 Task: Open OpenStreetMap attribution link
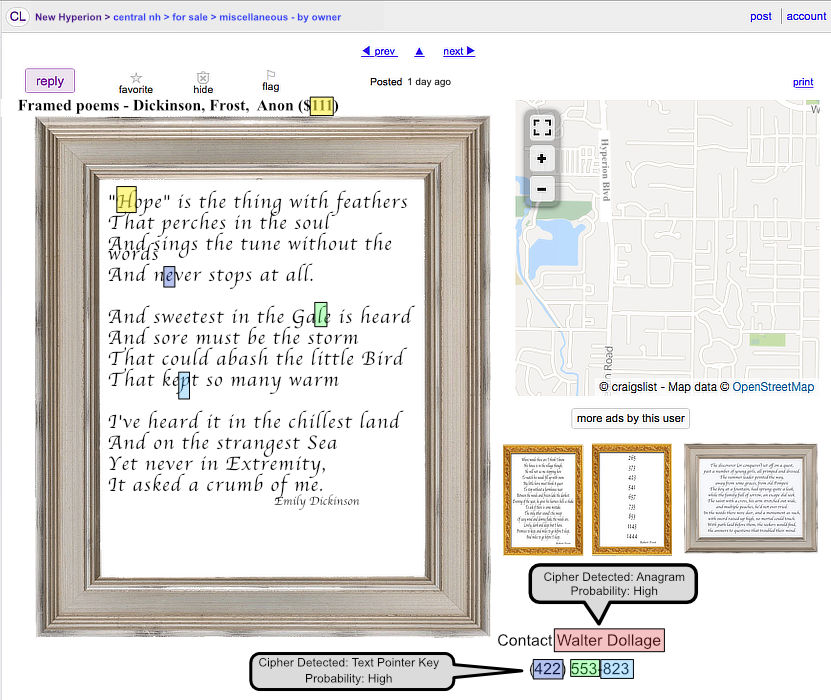(773, 387)
